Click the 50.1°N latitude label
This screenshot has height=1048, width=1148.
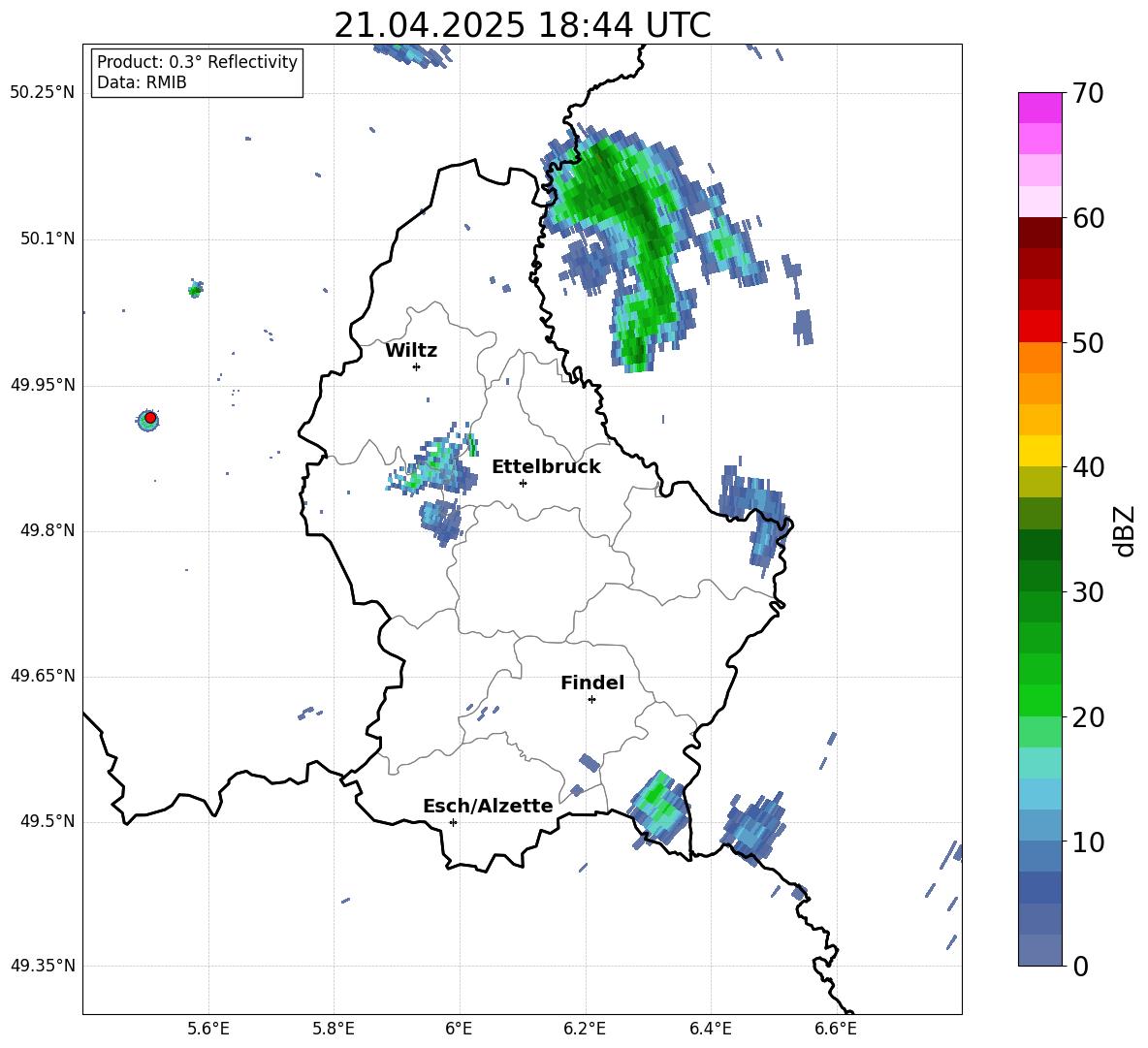(x=48, y=239)
